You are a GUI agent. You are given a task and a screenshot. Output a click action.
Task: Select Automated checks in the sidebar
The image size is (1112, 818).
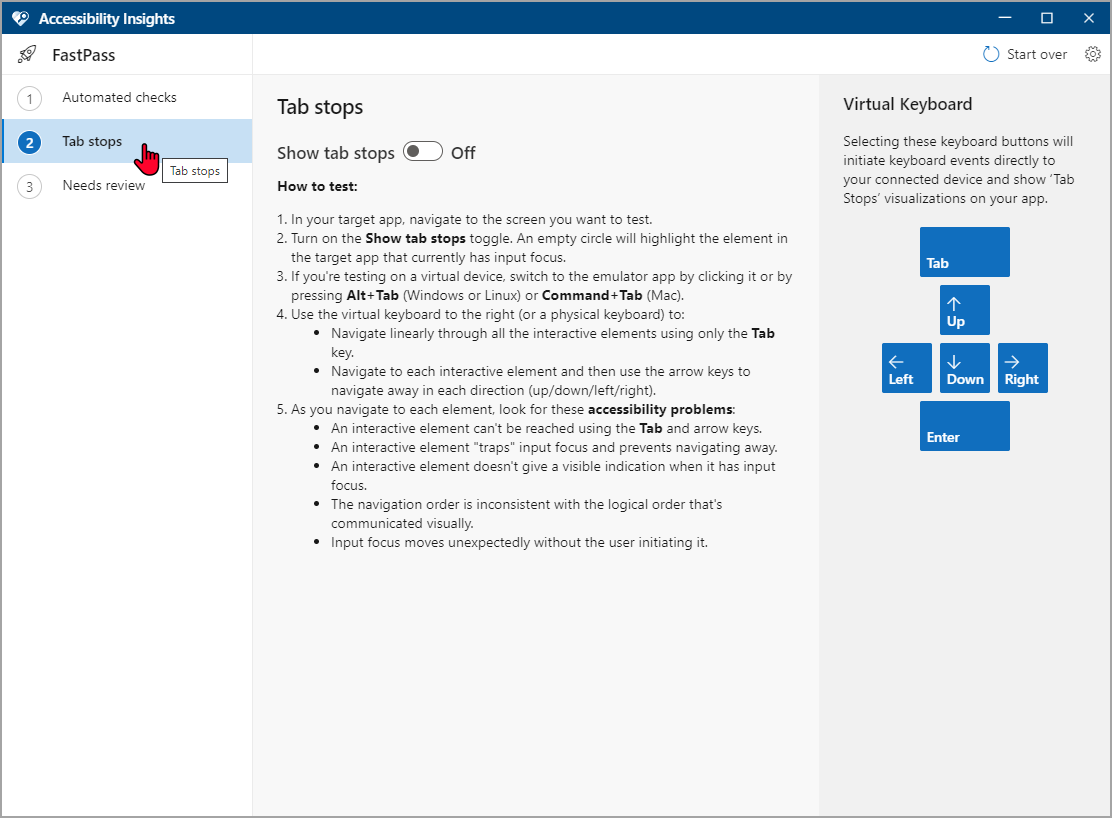point(127,97)
